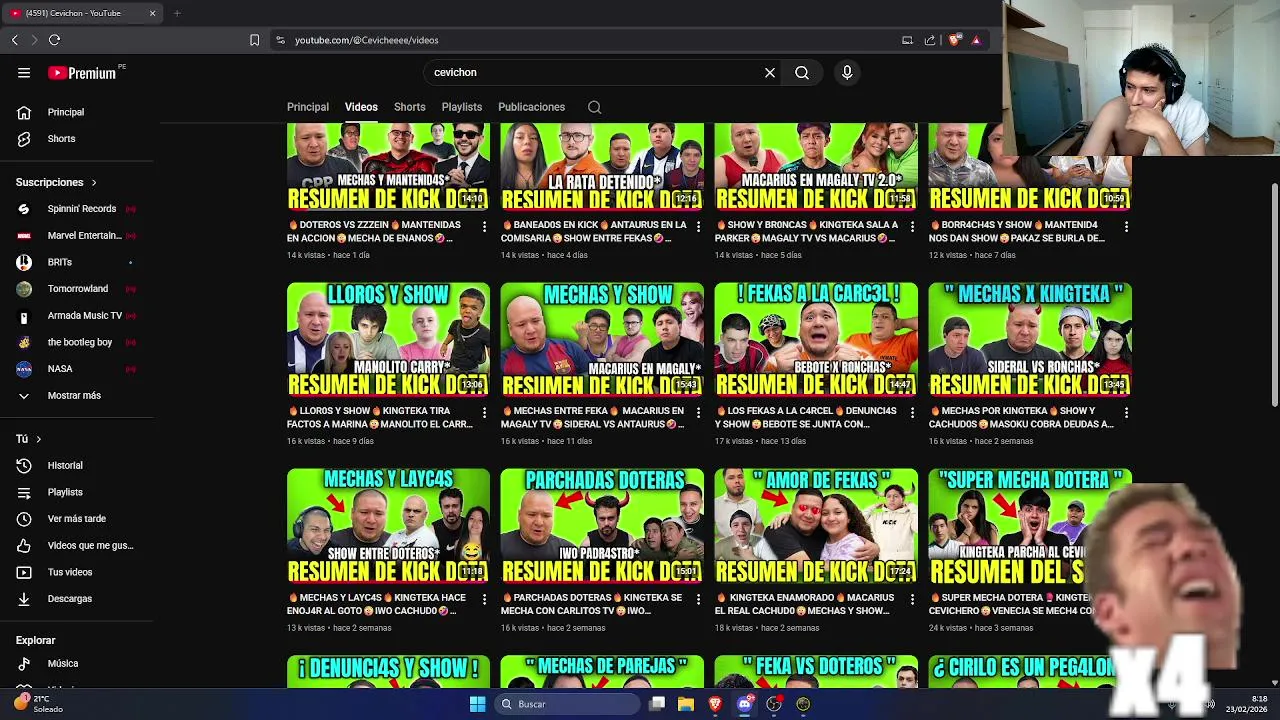Switch to channel Publicaciones tab

(x=531, y=107)
